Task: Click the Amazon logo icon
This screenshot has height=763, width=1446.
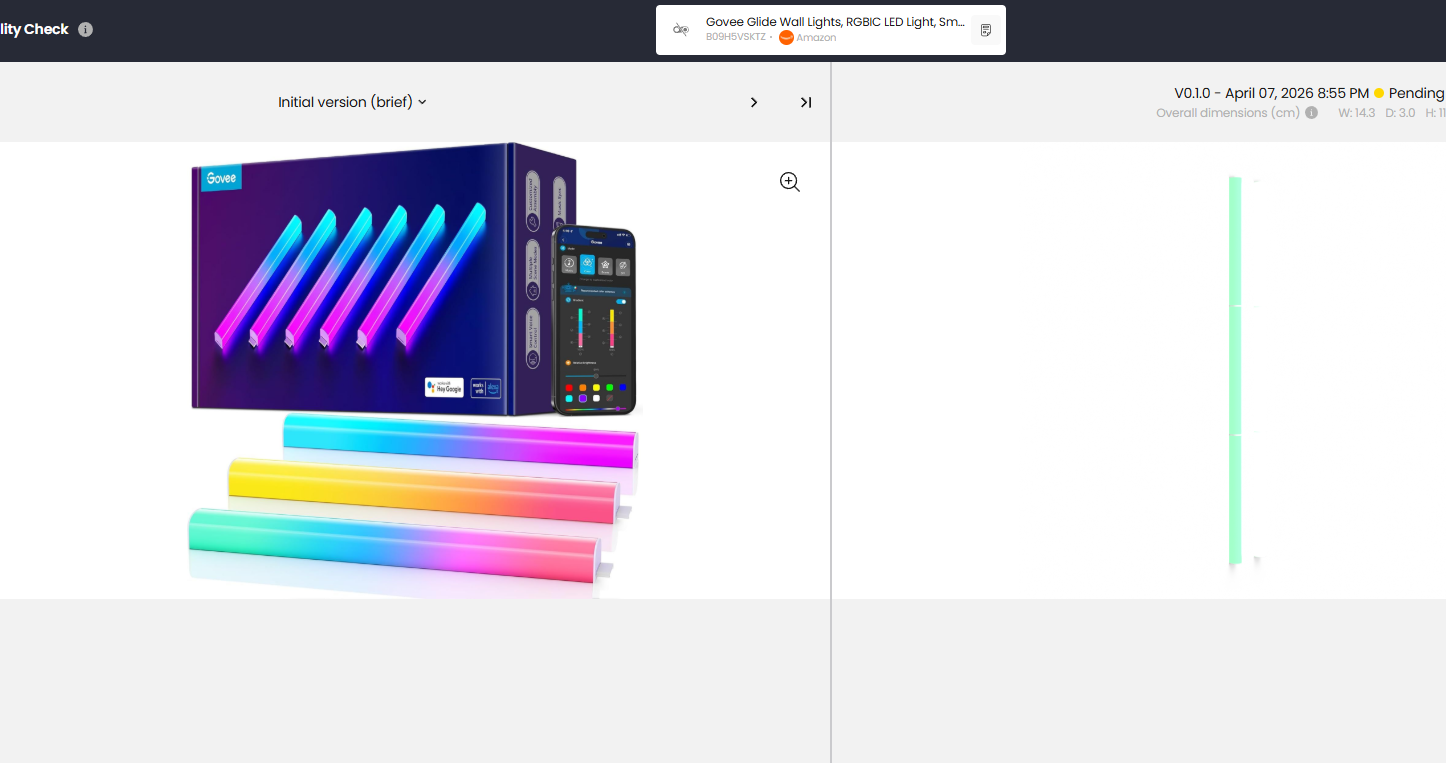Action: (786, 38)
